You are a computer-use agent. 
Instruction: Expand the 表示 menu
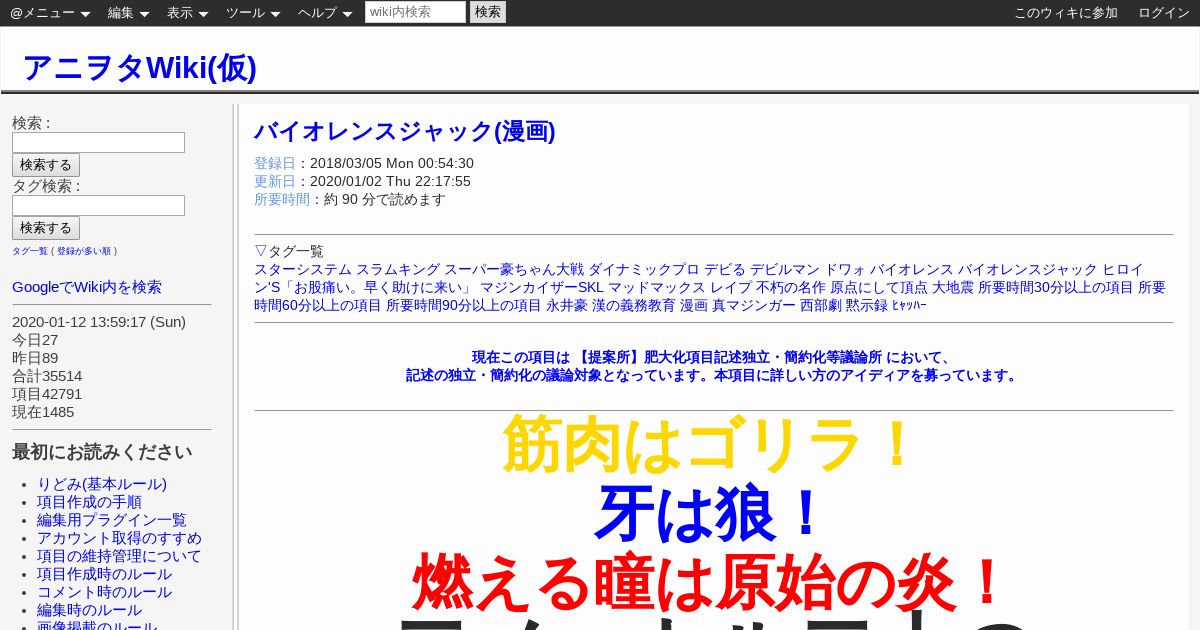(187, 13)
